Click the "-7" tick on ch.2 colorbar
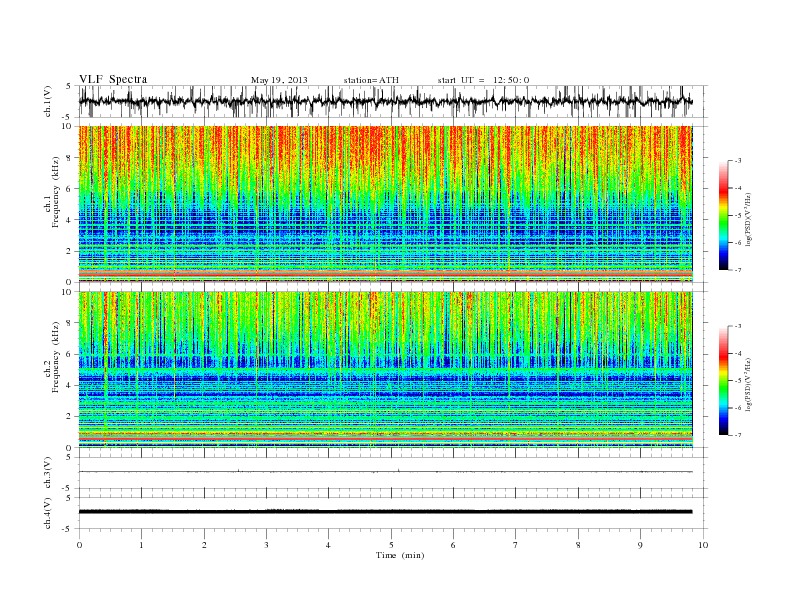Screen dimensions: 792x612 (738, 435)
